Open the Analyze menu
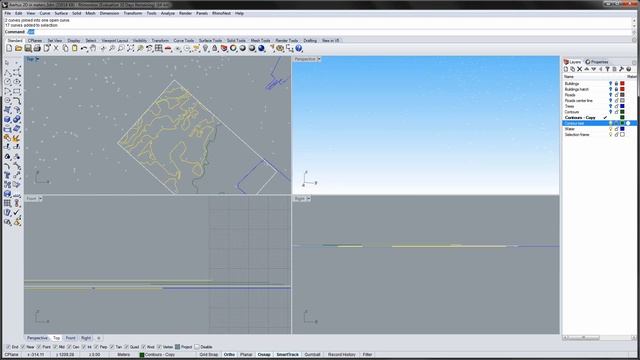The height and width of the screenshot is (360, 640). (167, 13)
